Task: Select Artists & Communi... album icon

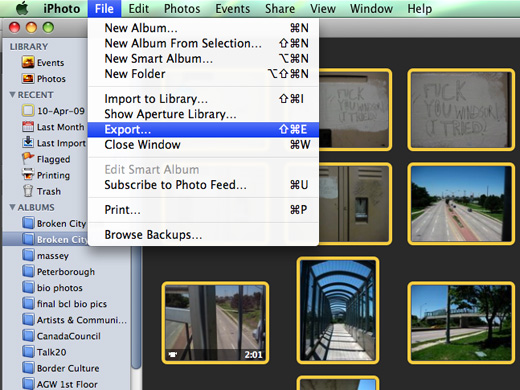Action: pyautogui.click(x=28, y=319)
